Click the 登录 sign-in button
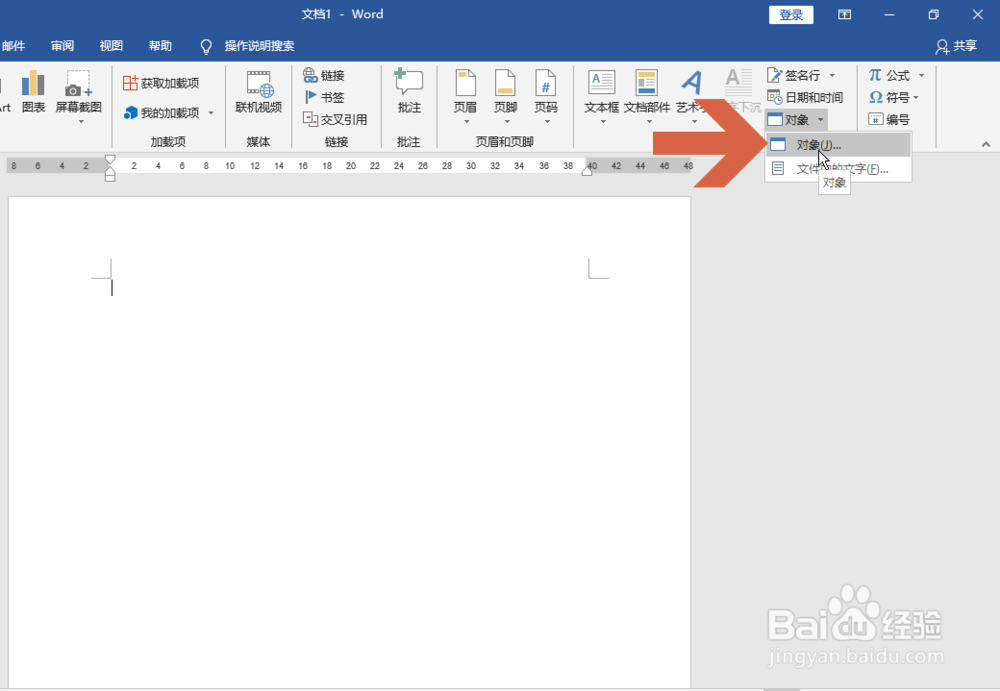 tap(791, 15)
